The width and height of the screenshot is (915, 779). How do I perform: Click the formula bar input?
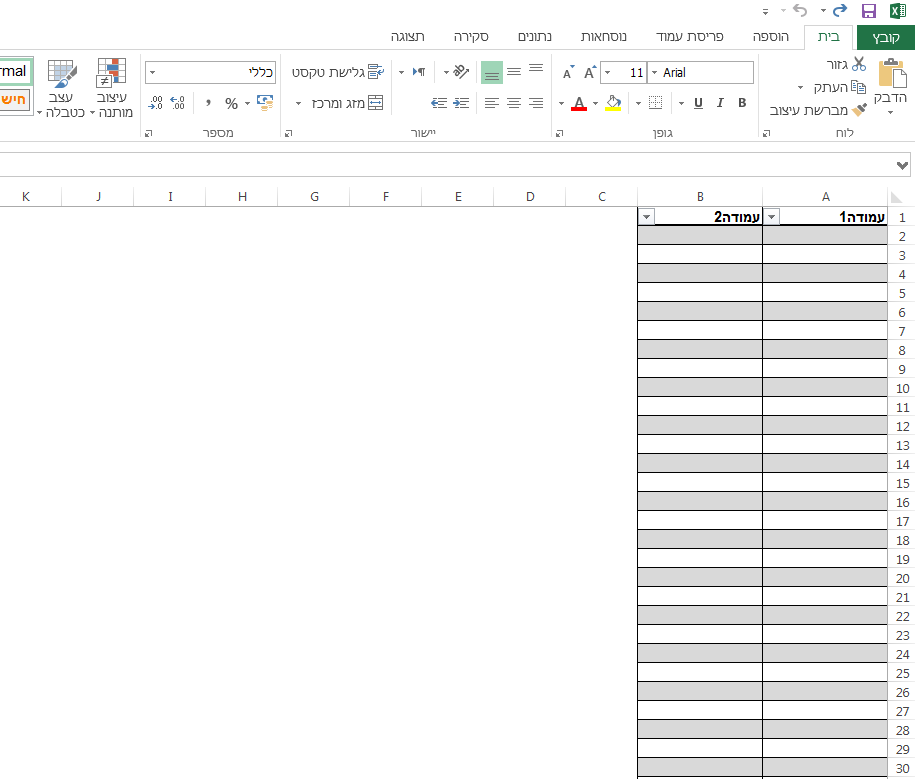click(446, 165)
